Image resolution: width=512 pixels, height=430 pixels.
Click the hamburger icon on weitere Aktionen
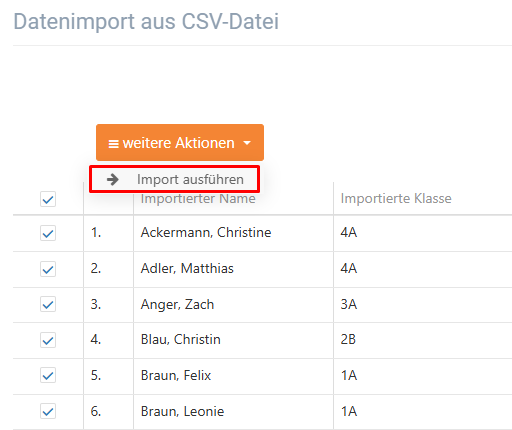pyautogui.click(x=113, y=144)
